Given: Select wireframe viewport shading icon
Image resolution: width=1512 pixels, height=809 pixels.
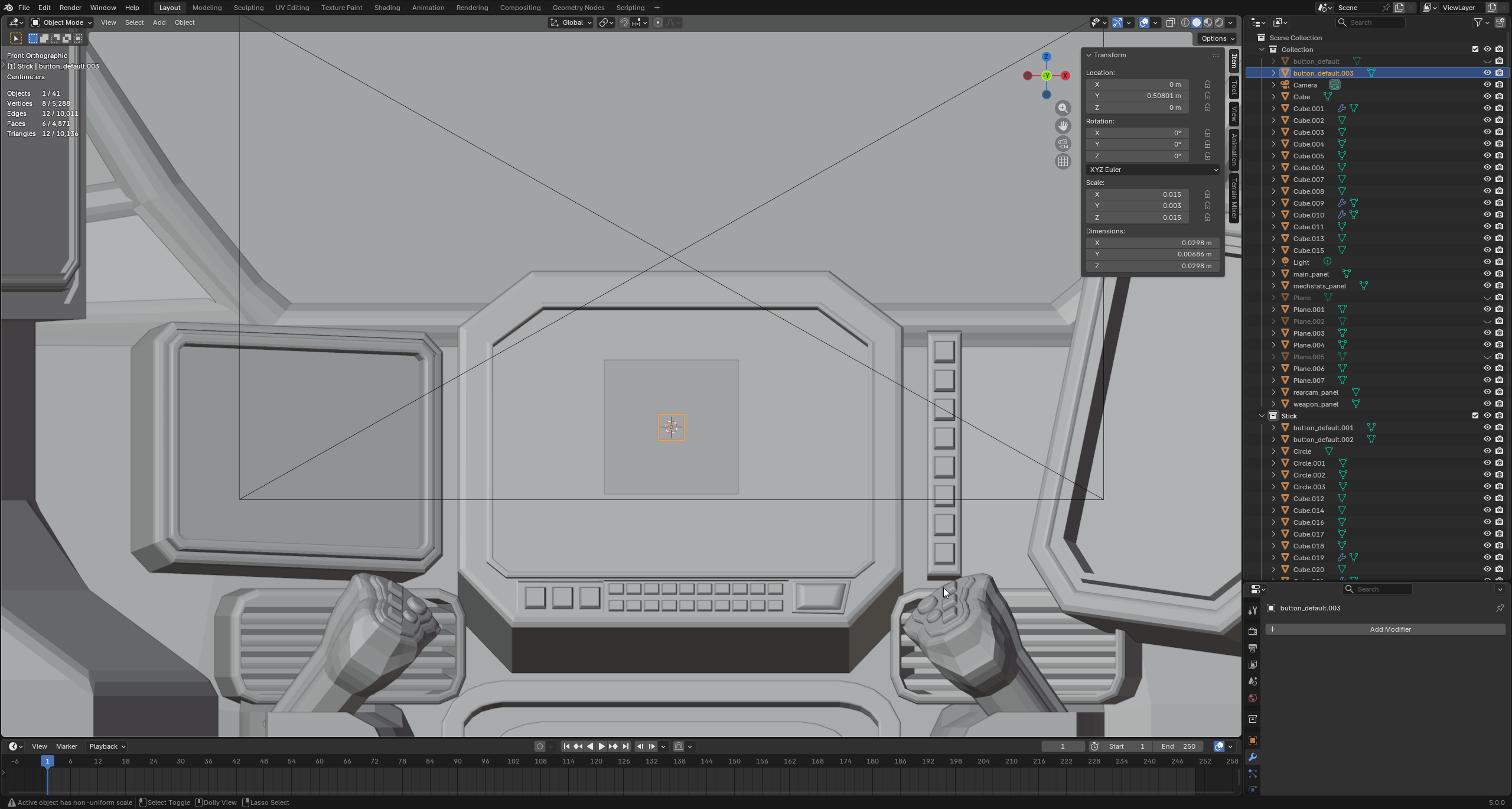Looking at the screenshot, I should [x=1185, y=22].
